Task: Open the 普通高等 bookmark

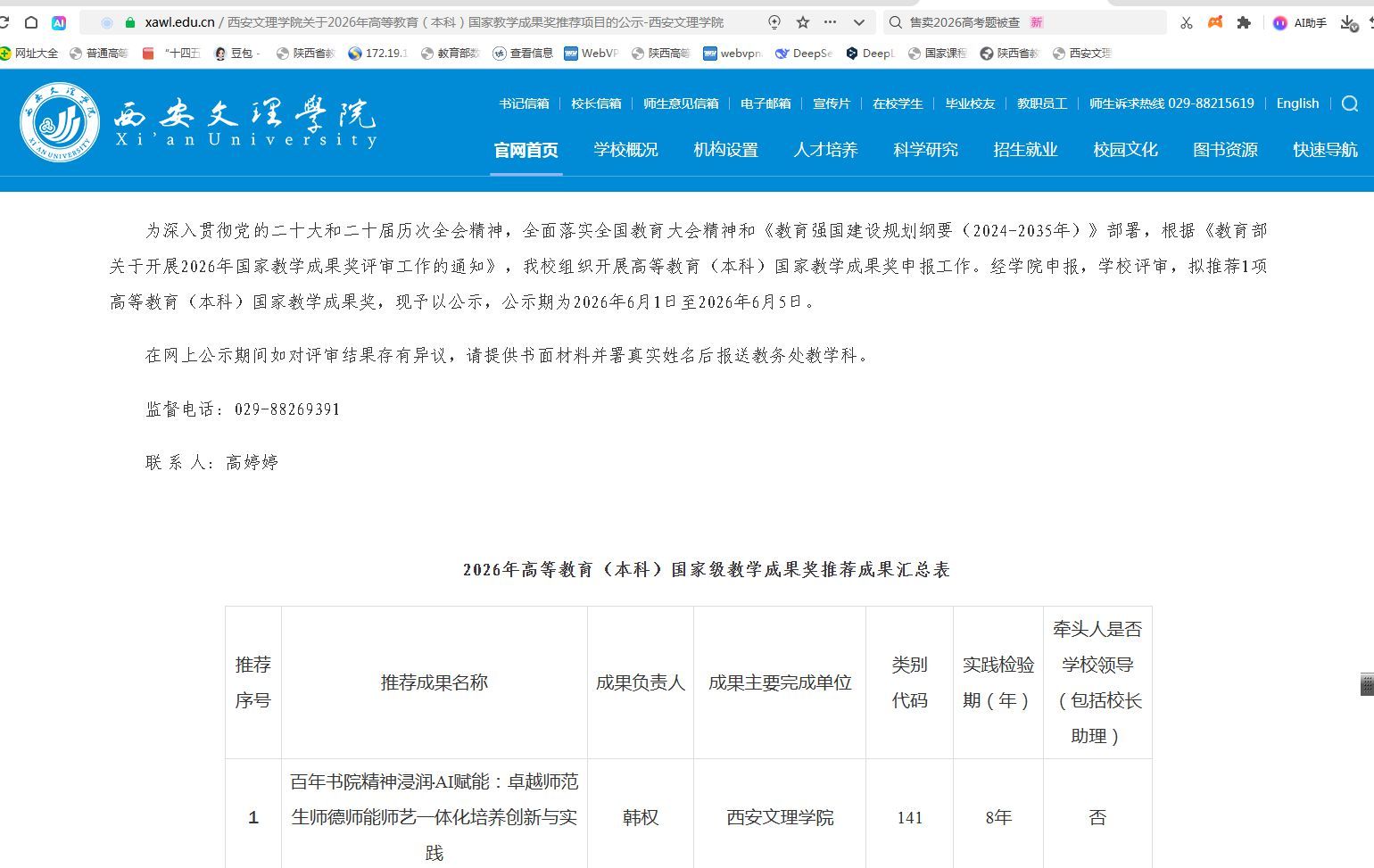Action: click(x=99, y=54)
